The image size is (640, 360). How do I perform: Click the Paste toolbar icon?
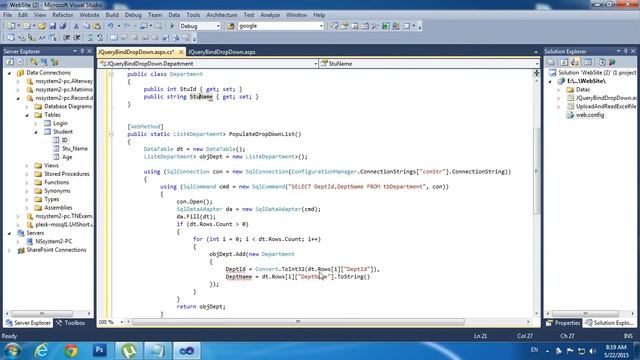click(97, 26)
